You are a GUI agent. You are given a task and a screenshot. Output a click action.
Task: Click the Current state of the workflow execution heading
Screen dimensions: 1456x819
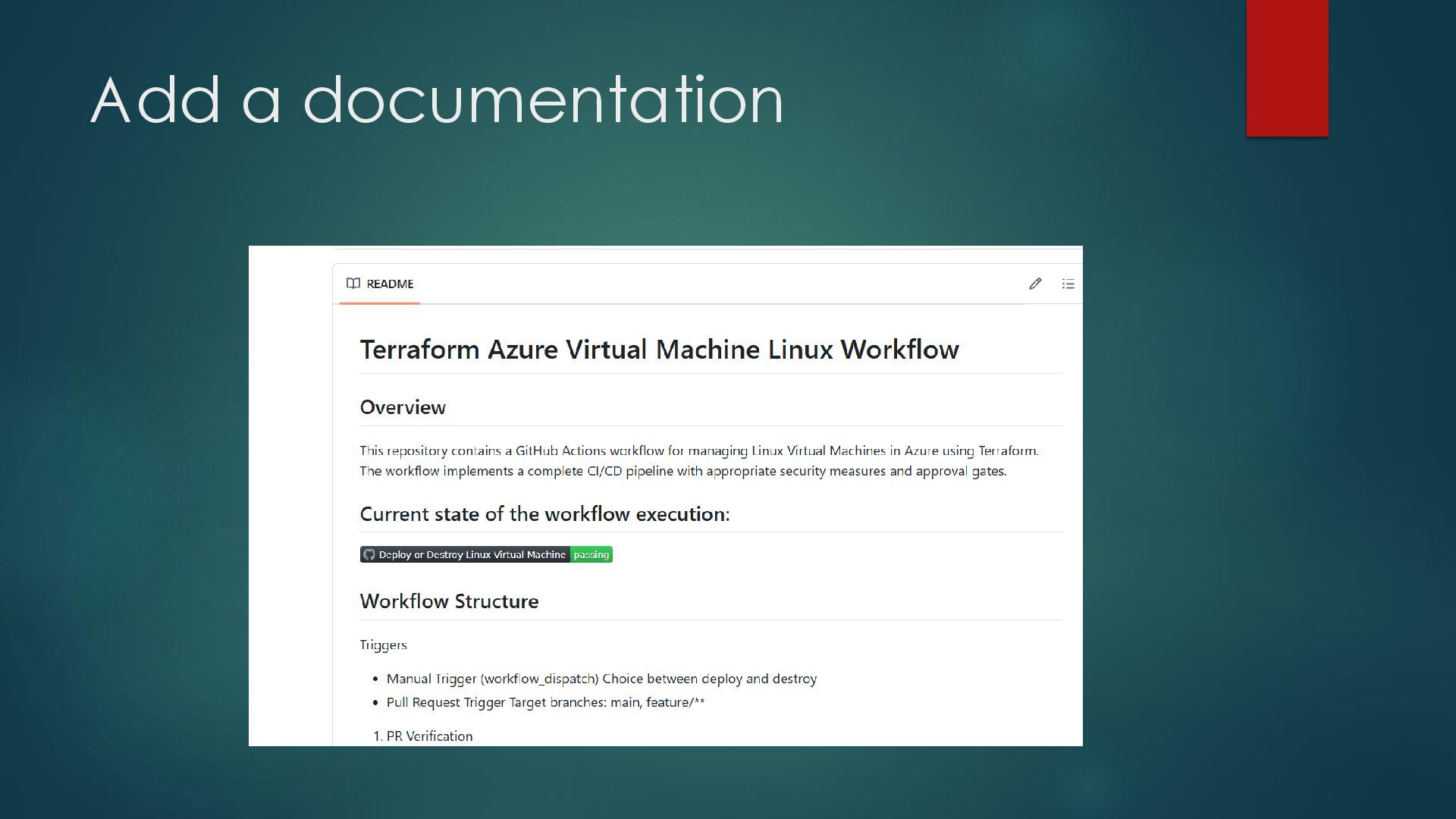pos(544,514)
